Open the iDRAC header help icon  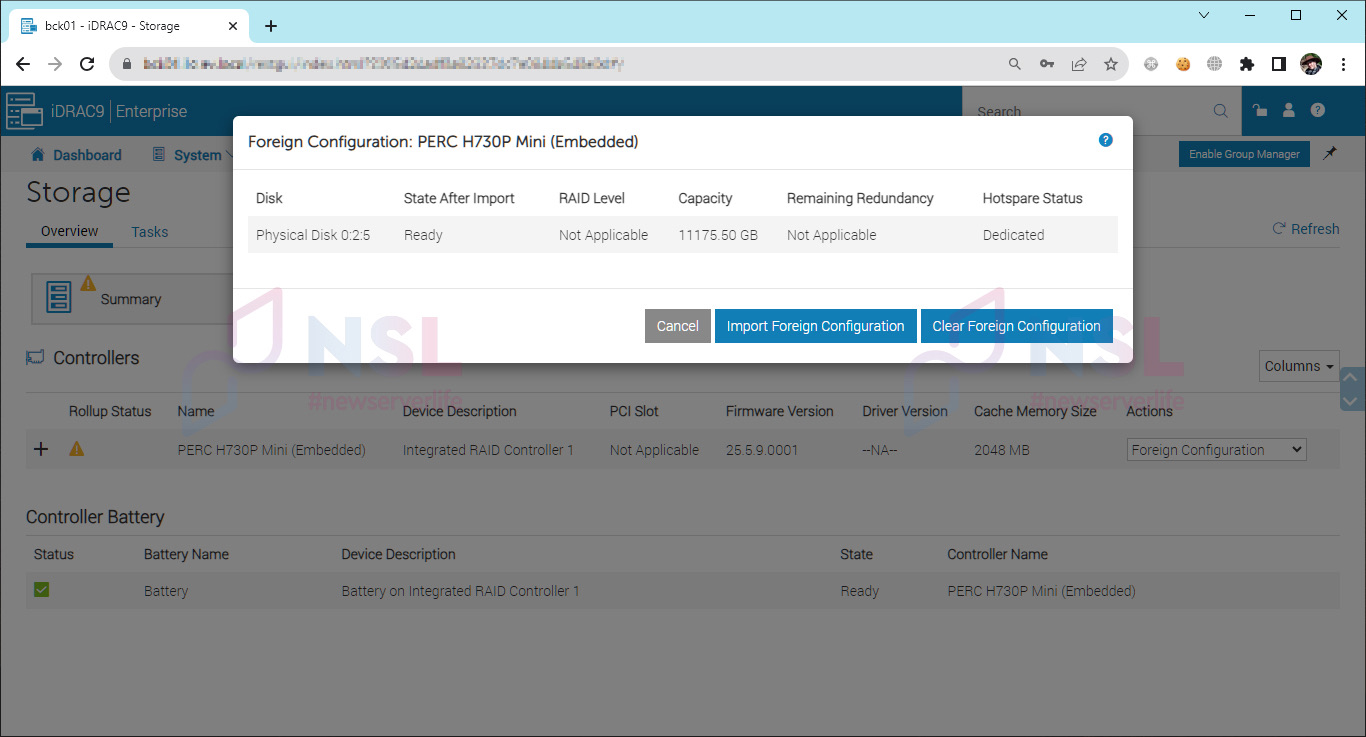click(x=1318, y=110)
